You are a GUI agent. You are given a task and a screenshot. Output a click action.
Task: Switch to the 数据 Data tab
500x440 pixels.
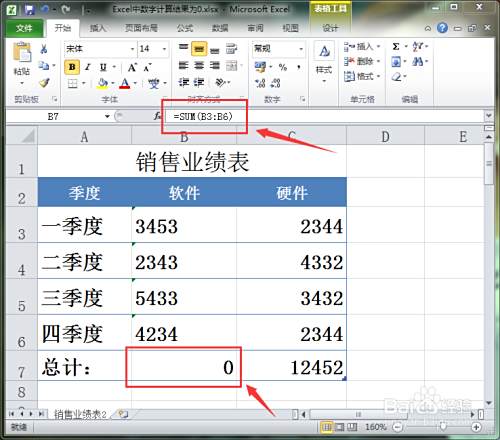tap(220, 28)
